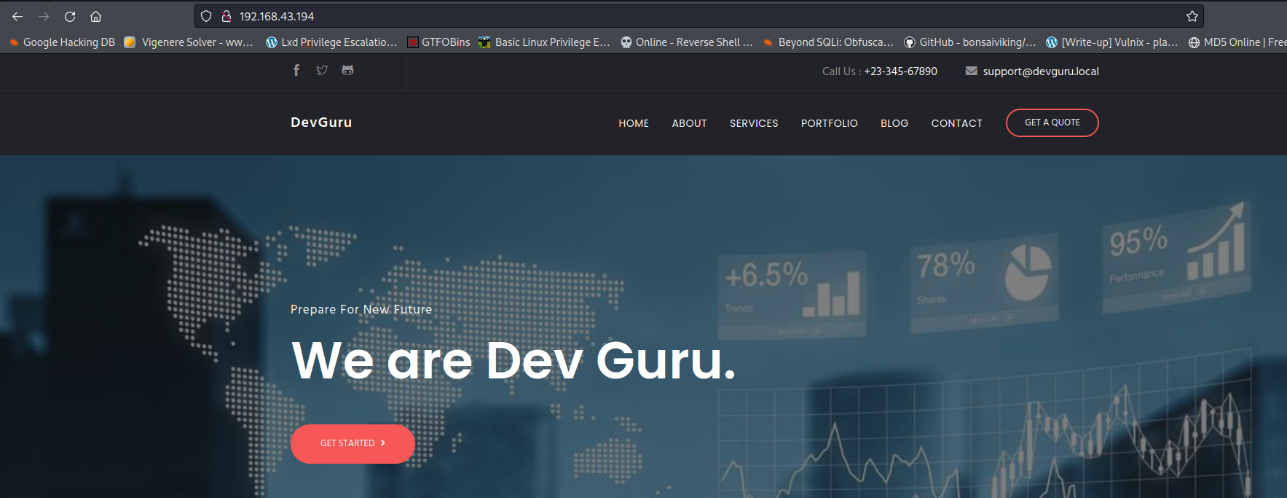Viewport: 1287px width, 498px height.
Task: Bookmark this page with the star icon
Action: tap(1191, 16)
